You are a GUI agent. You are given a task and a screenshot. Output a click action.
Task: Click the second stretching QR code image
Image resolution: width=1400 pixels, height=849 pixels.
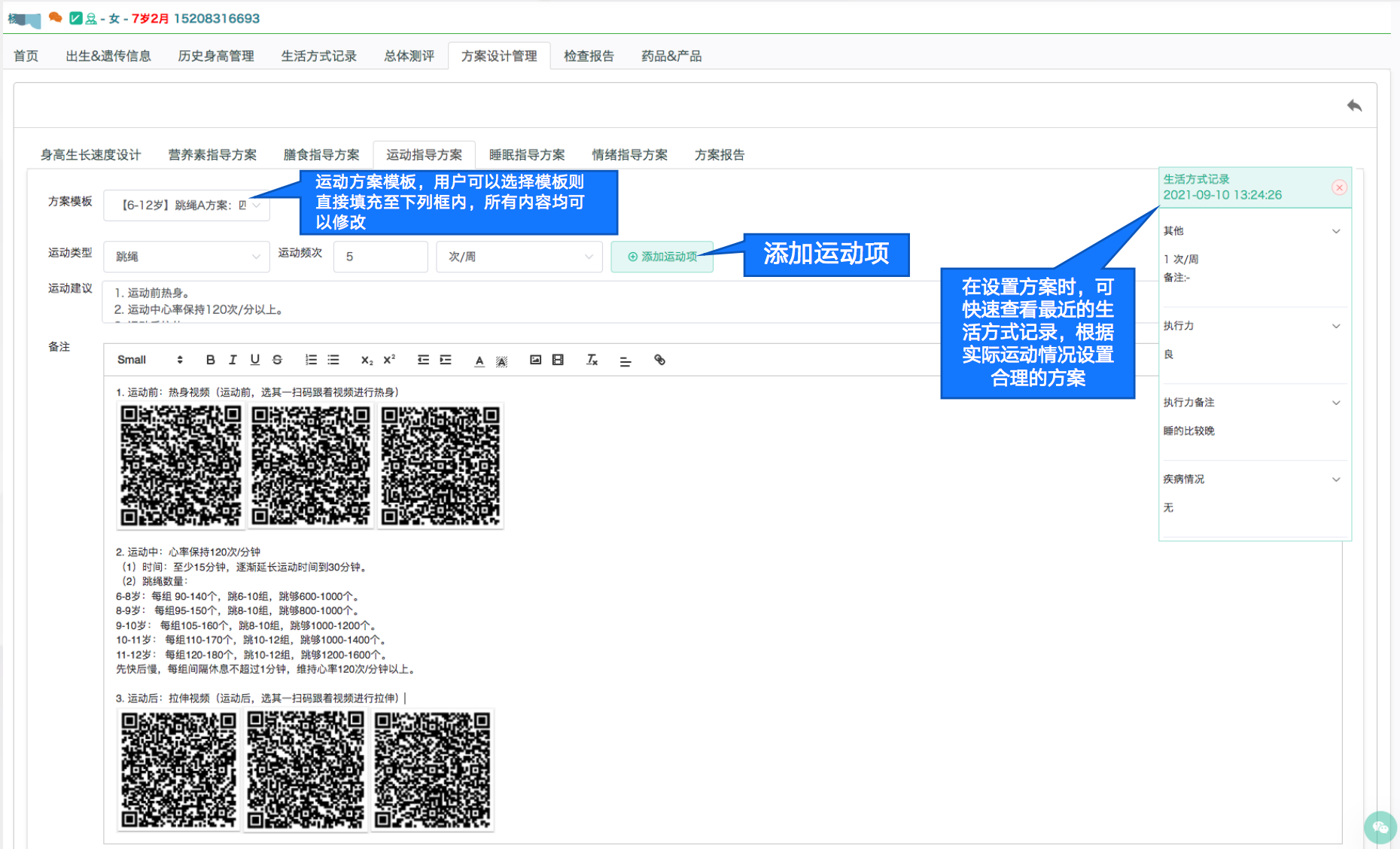[x=306, y=770]
